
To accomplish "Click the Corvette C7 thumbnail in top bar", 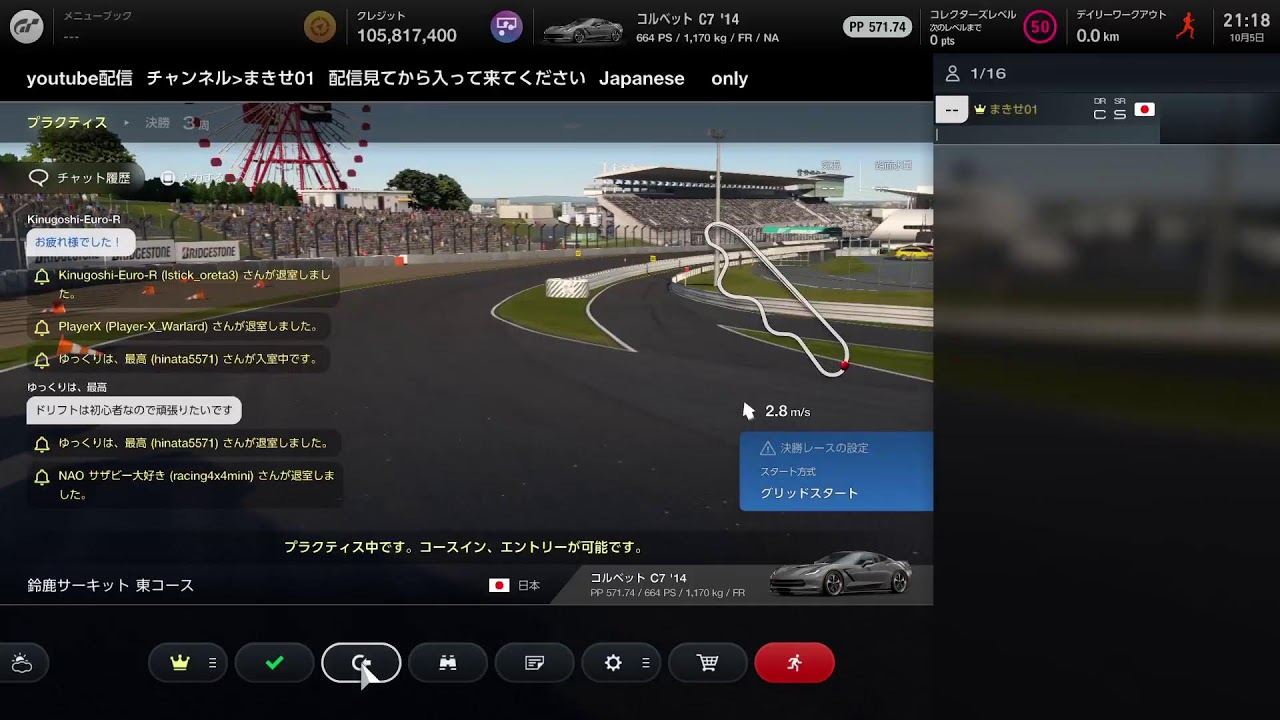I will [x=583, y=30].
